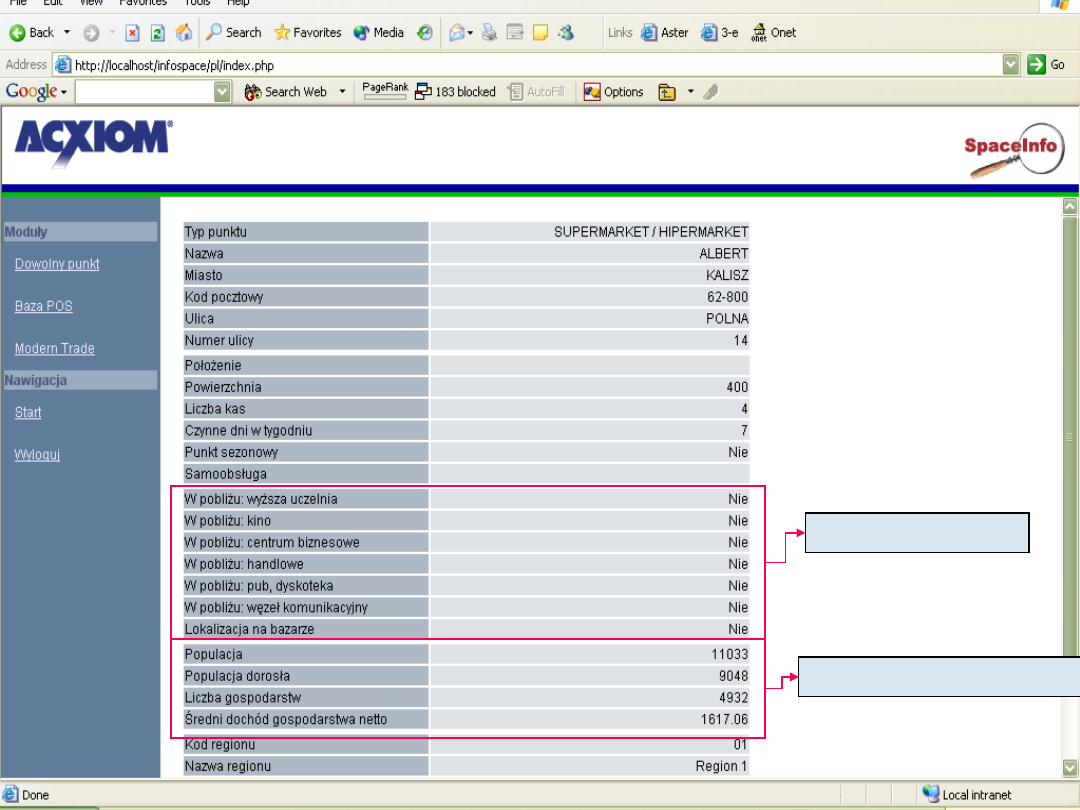Open the Favorites menu in menu bar

(143, 3)
